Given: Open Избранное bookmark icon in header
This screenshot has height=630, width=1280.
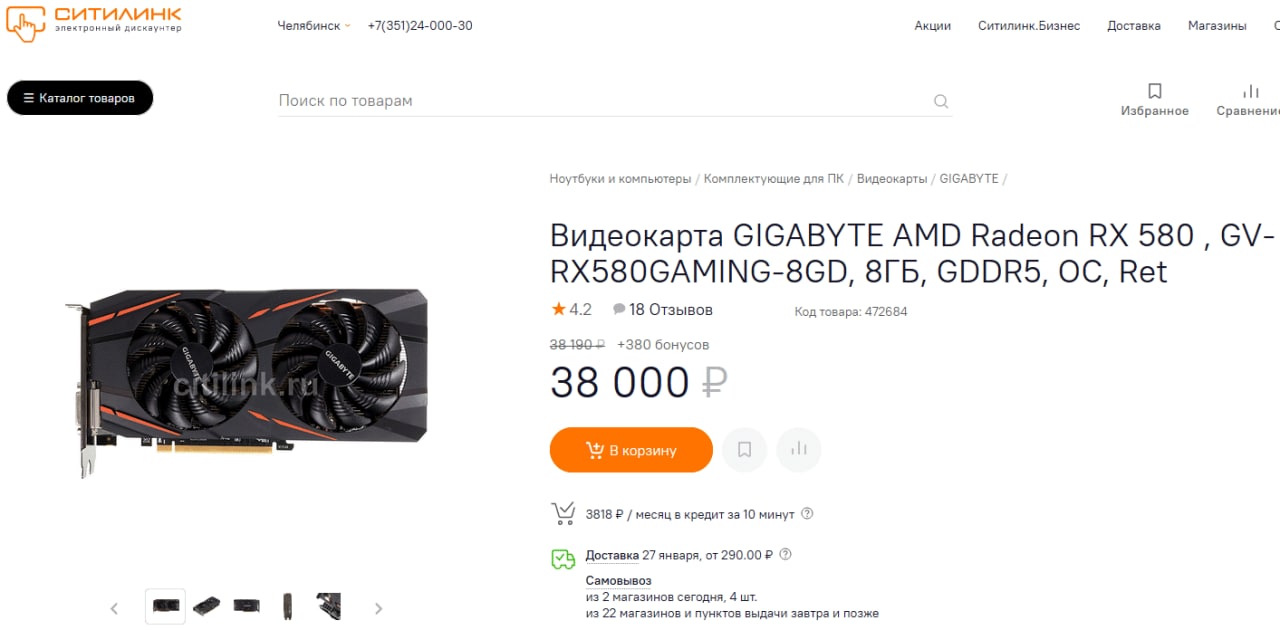Looking at the screenshot, I should [1155, 91].
